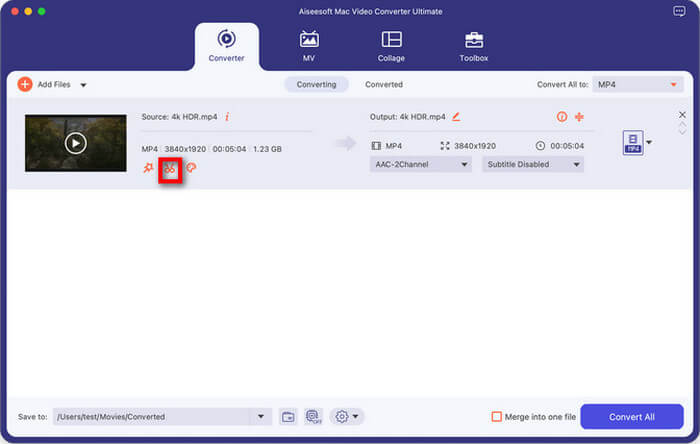The height and width of the screenshot is (444, 700).
Task: Click the source duration 00:05:04 text
Action: [229, 149]
